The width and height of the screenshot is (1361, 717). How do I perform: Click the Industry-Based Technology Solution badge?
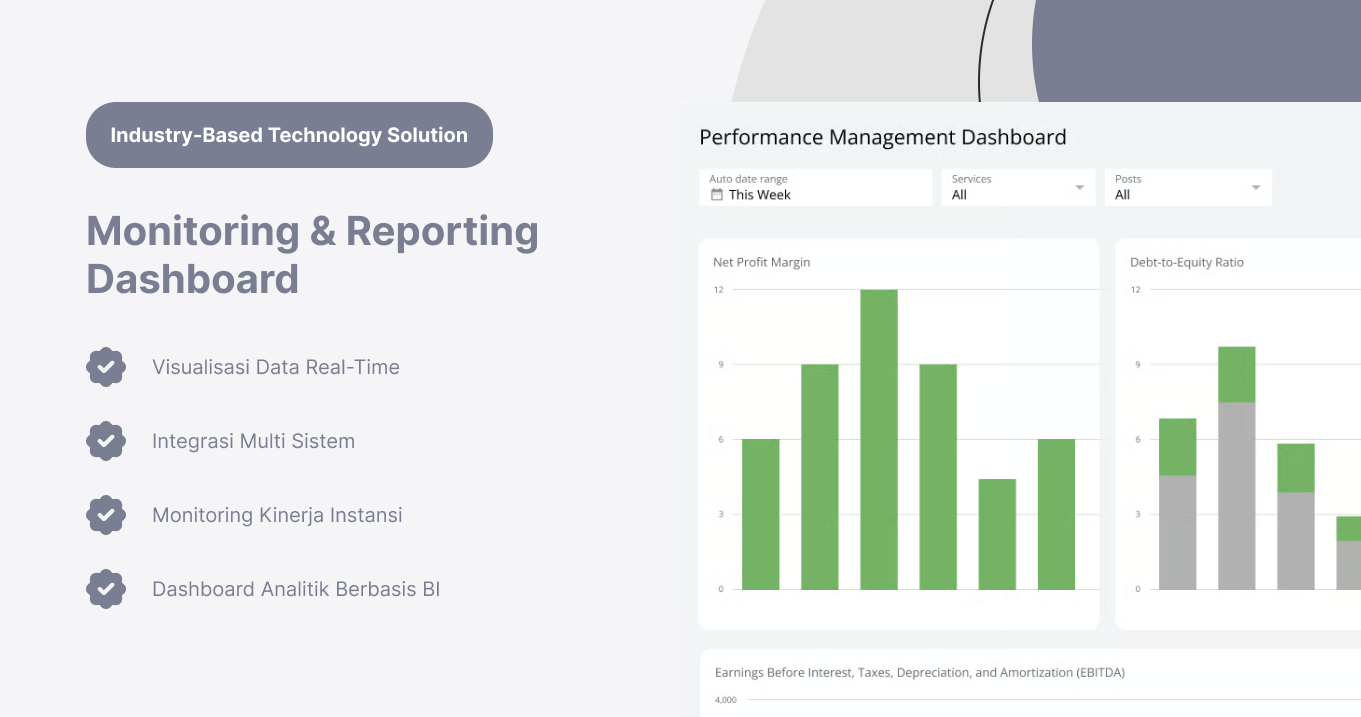[x=289, y=135]
